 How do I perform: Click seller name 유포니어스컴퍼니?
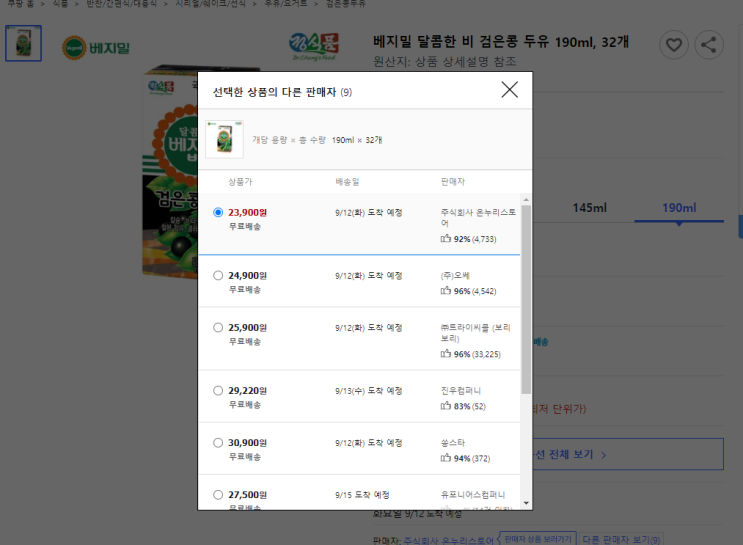pyautogui.click(x=473, y=495)
